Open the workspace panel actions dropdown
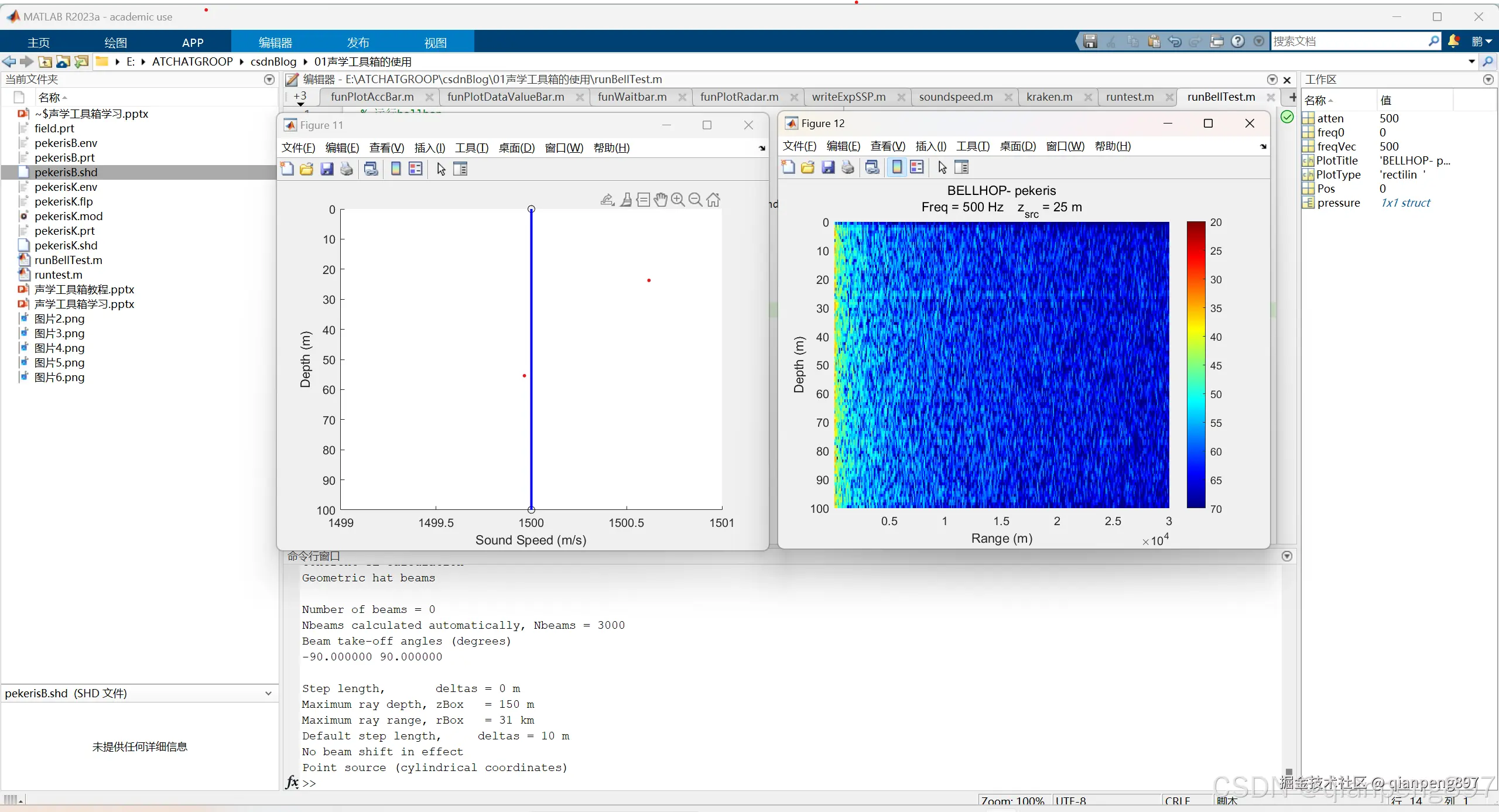The image size is (1499, 812). [x=1488, y=80]
